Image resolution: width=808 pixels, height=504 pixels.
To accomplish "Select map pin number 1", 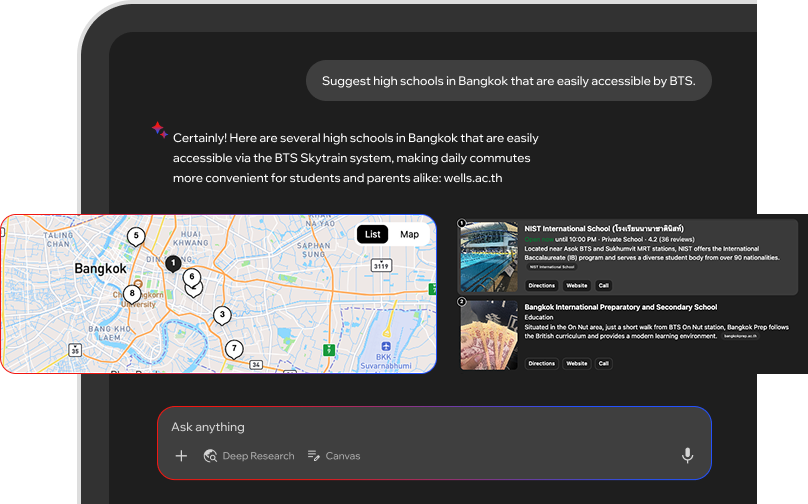I will click(173, 263).
